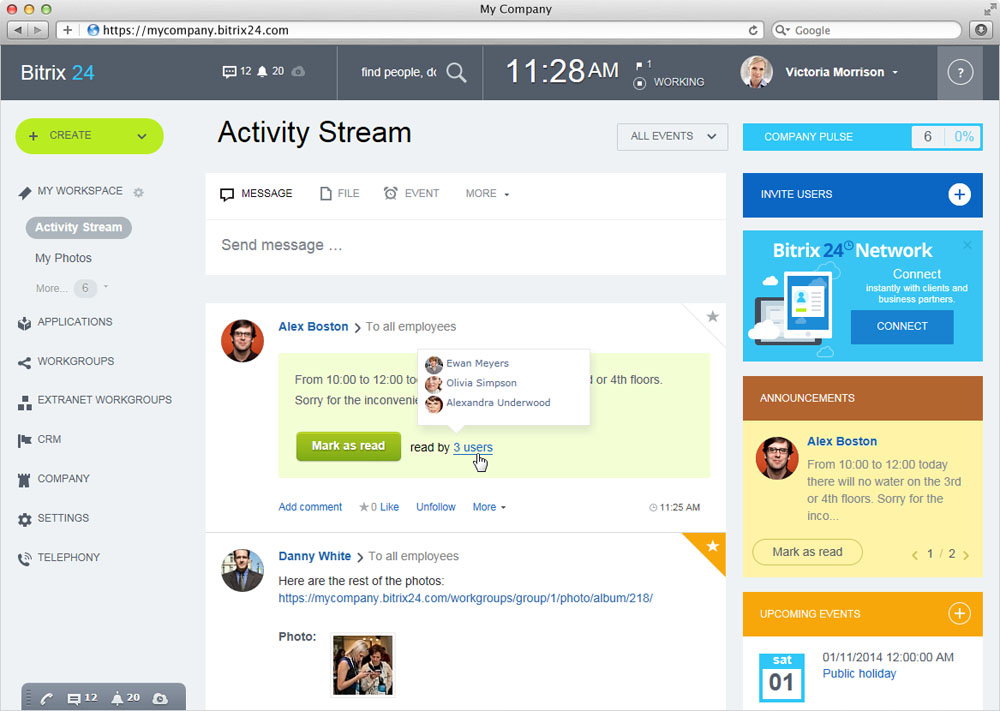Select the File tab in composer
Viewport: 1000px width, 711px height.
click(339, 193)
